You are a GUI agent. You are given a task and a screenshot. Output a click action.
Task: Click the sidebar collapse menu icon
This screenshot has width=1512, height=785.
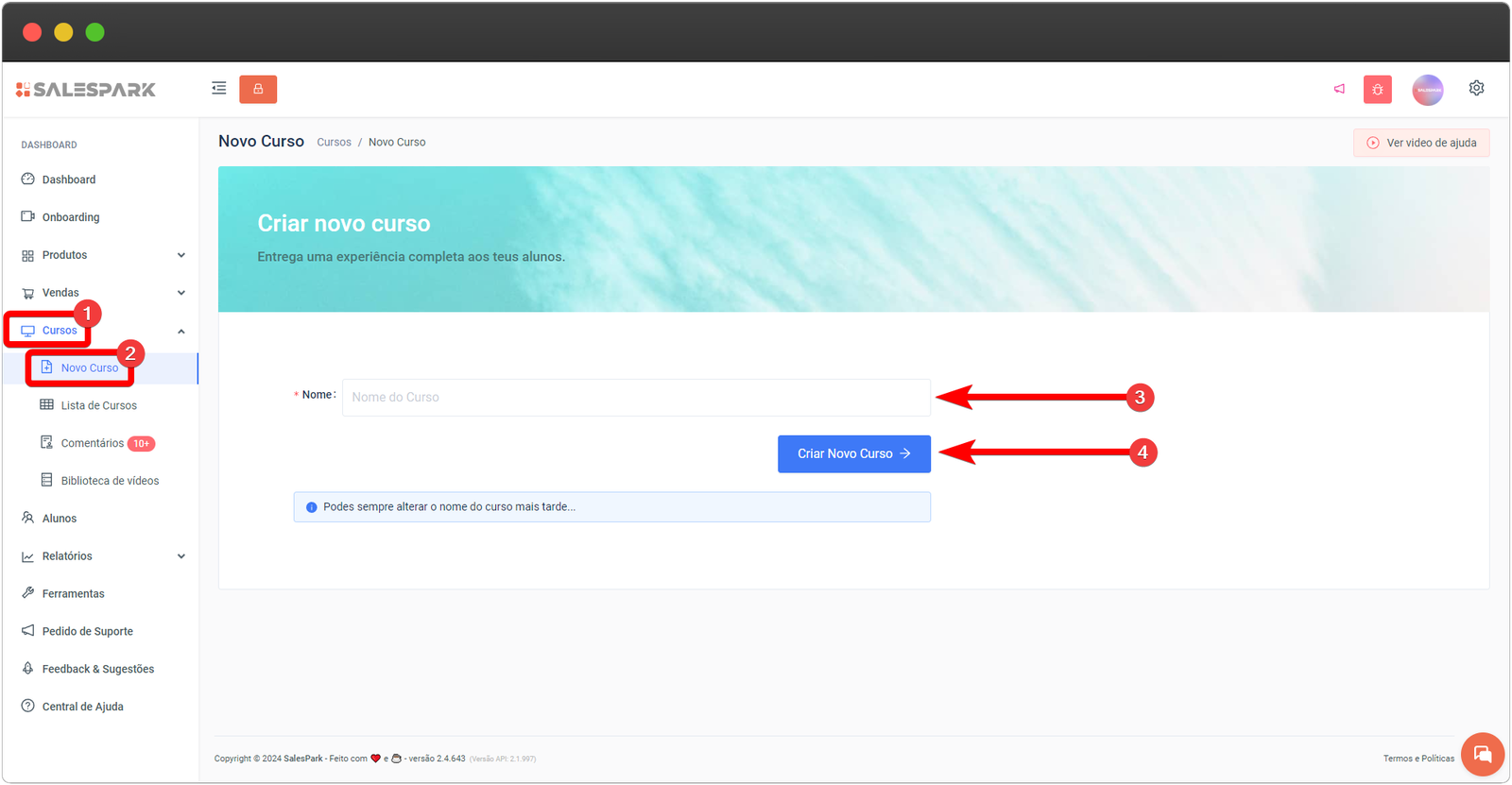click(219, 89)
